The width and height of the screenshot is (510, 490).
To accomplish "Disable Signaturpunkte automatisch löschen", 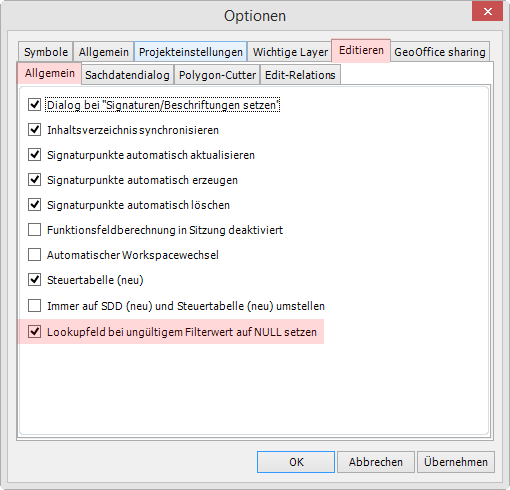I will pos(35,205).
